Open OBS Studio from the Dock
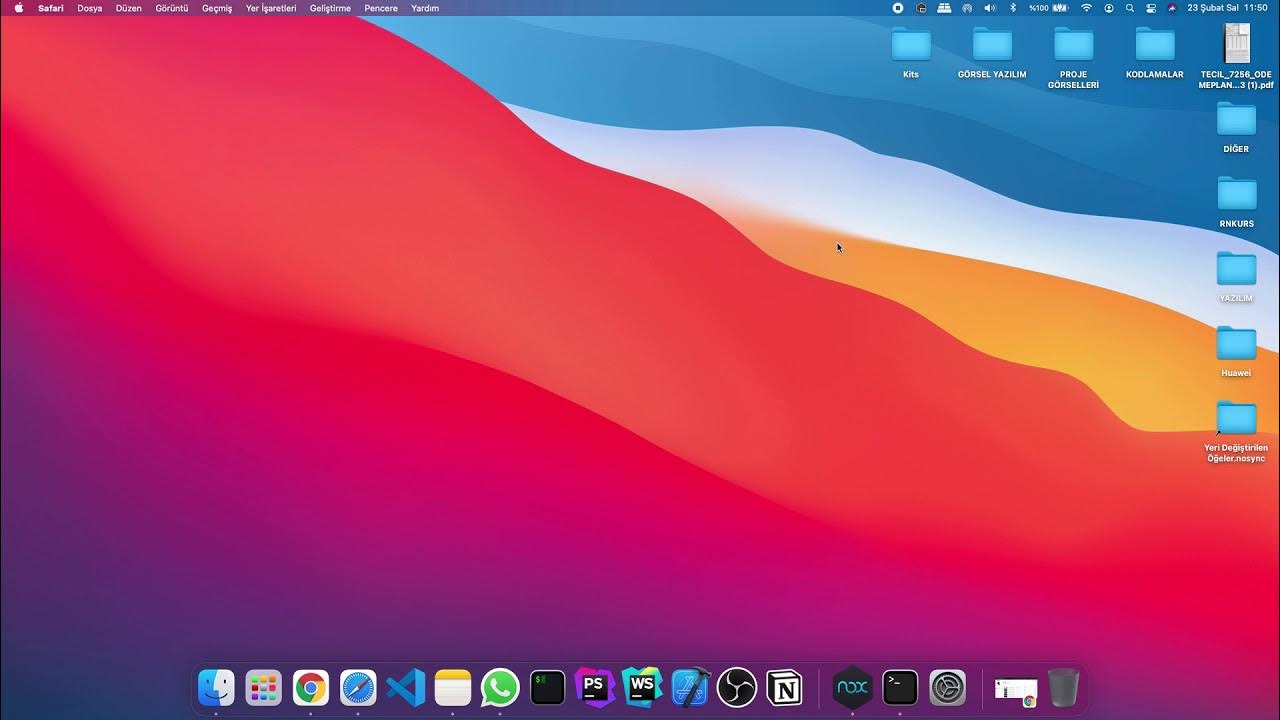 click(737, 688)
